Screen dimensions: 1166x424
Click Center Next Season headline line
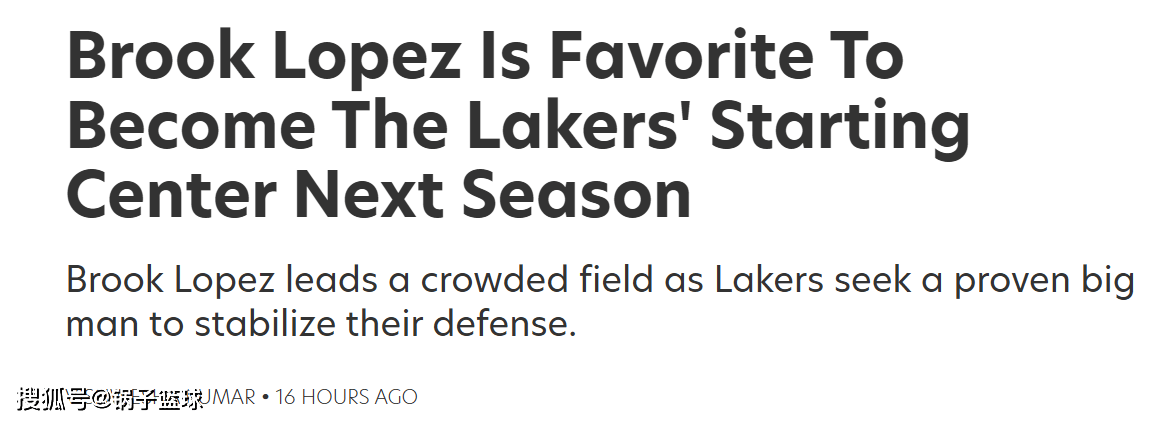pyautogui.click(x=379, y=196)
